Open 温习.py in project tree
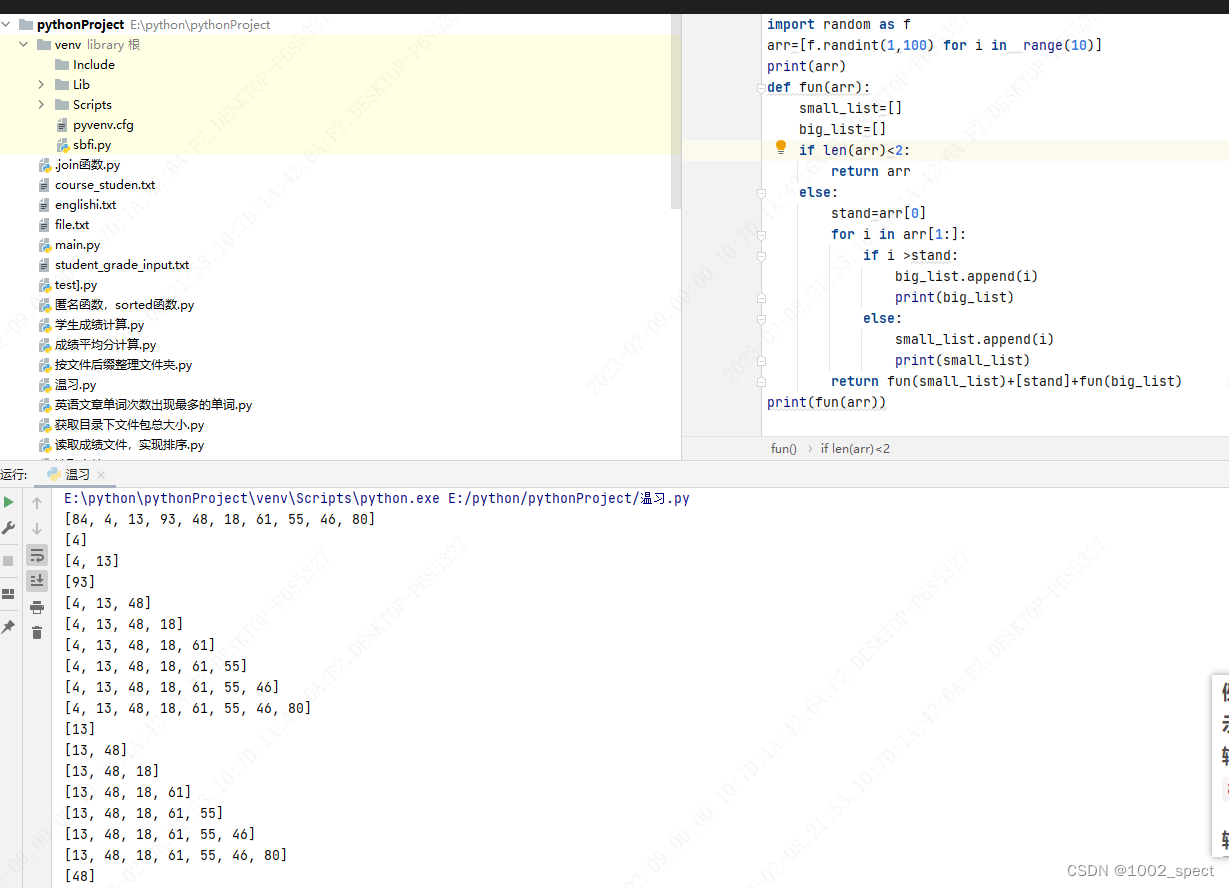 click(x=76, y=385)
